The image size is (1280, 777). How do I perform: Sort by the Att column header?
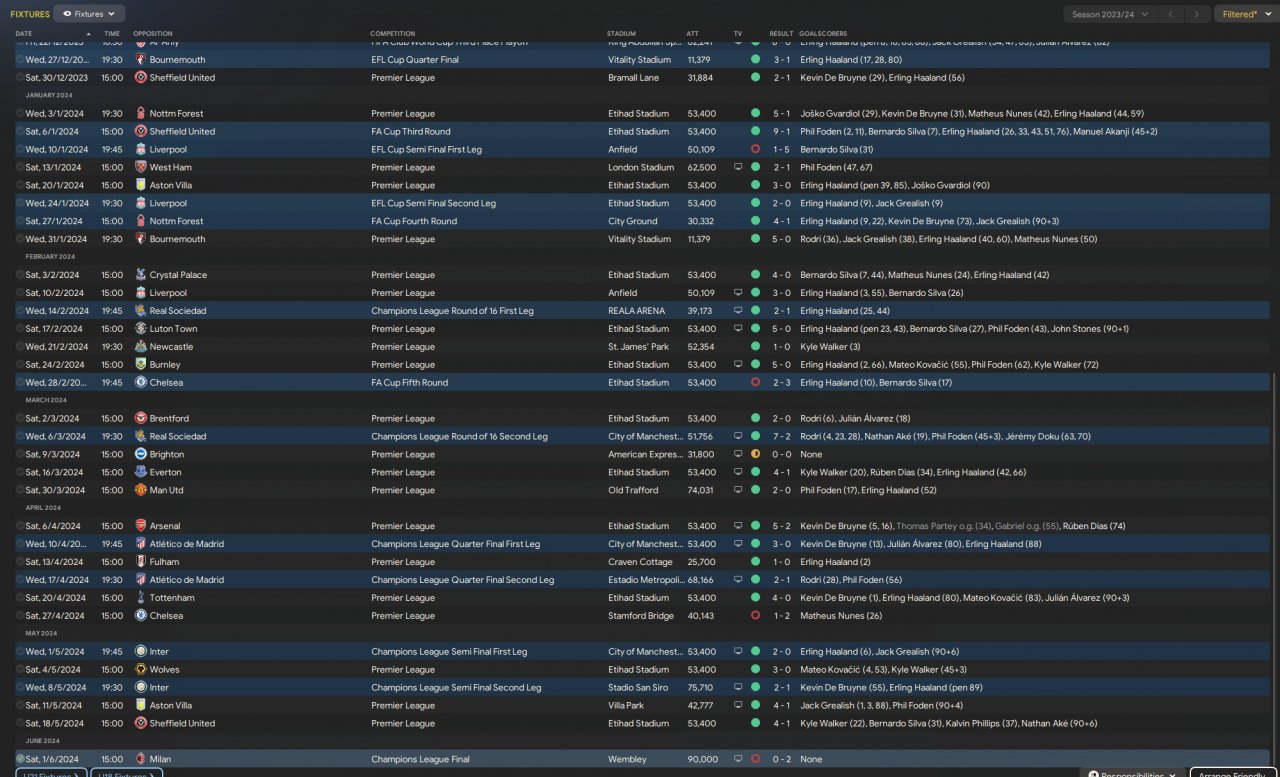point(693,34)
